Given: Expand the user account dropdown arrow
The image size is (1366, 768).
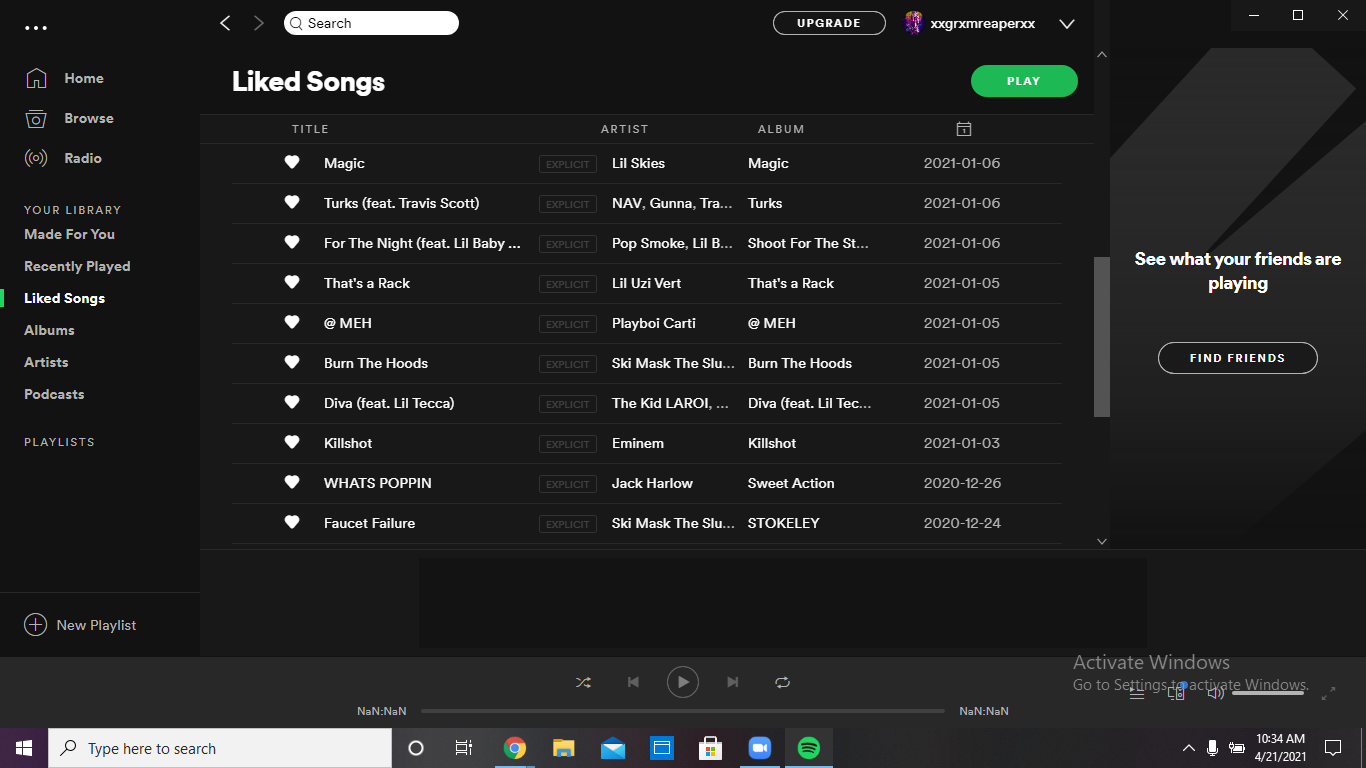Looking at the screenshot, I should pyautogui.click(x=1067, y=24).
